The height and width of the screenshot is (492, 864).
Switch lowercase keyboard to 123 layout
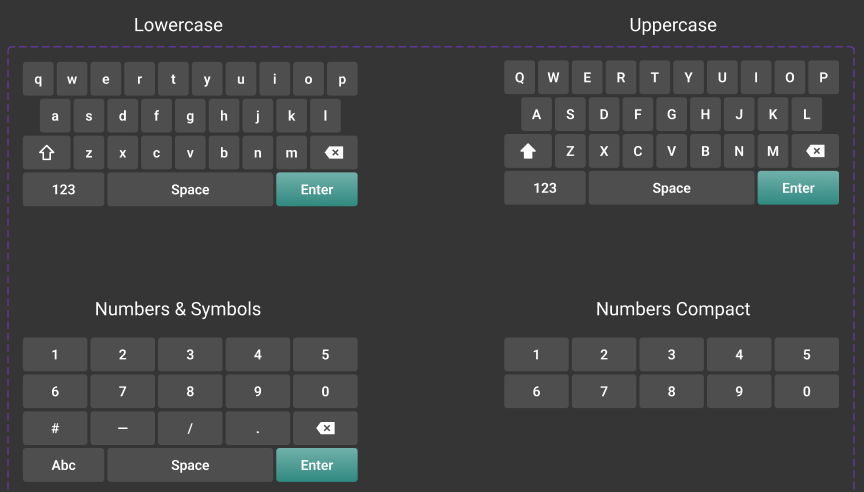tap(64, 189)
